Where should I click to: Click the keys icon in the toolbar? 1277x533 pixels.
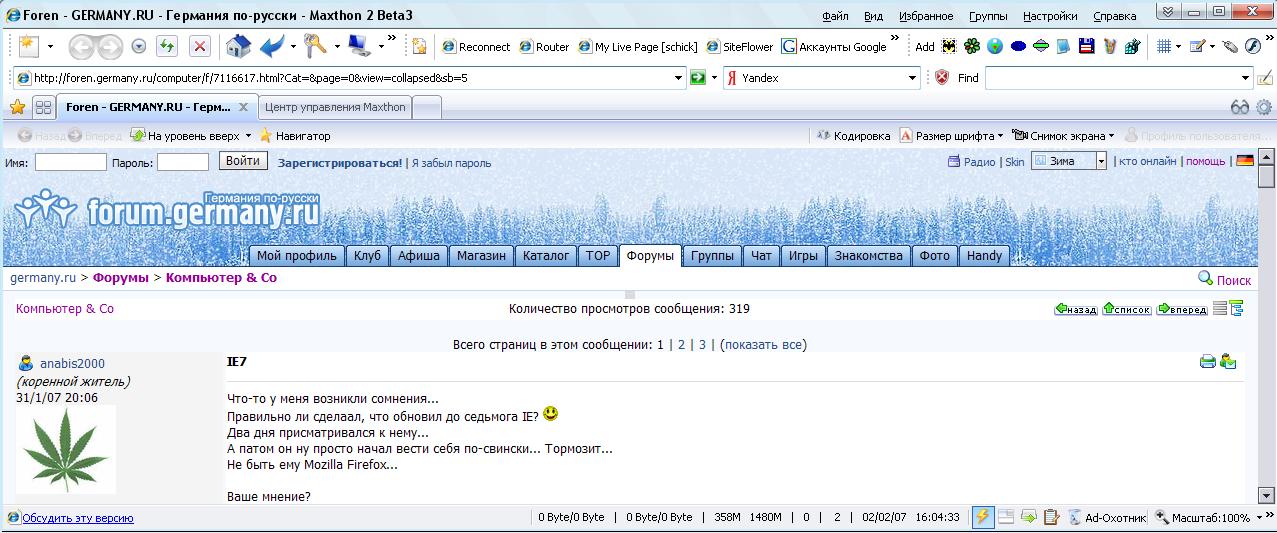point(316,46)
